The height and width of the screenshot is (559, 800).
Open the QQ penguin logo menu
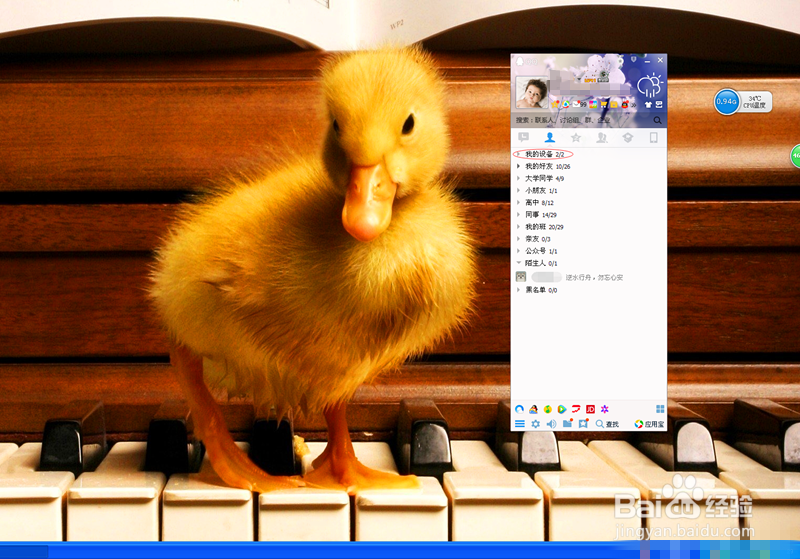(520, 61)
